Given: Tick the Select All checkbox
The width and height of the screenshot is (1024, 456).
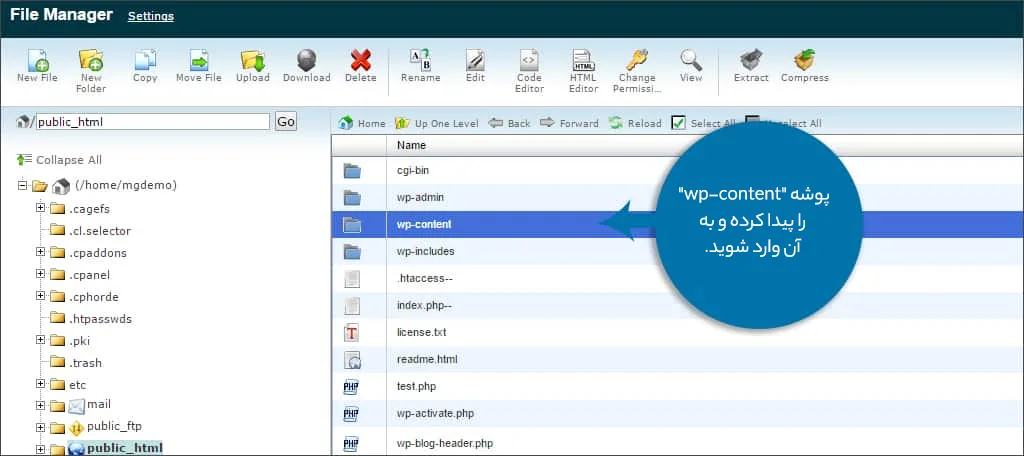Looking at the screenshot, I should pyautogui.click(x=679, y=123).
